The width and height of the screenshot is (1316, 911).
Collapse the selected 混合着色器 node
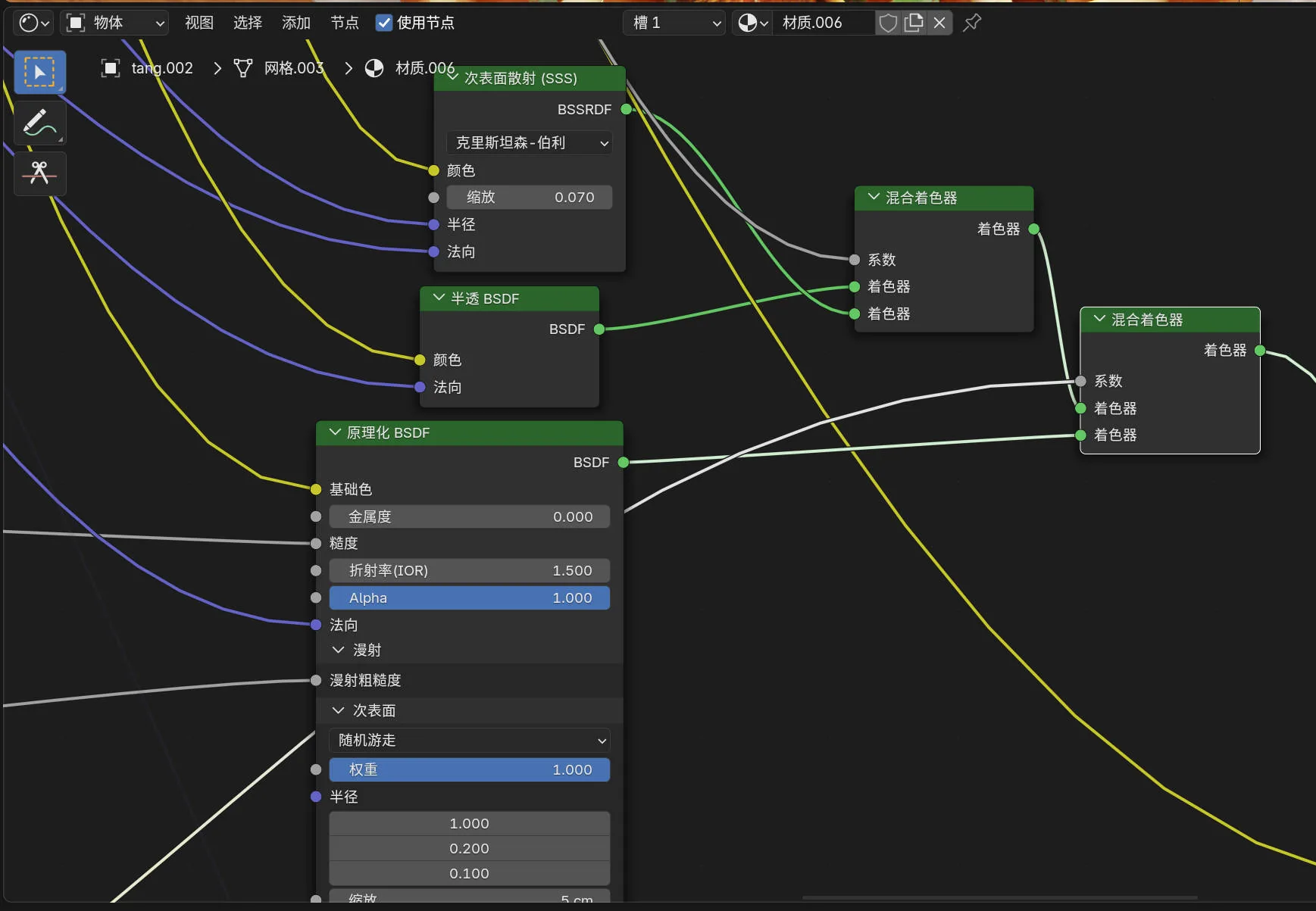1099,319
